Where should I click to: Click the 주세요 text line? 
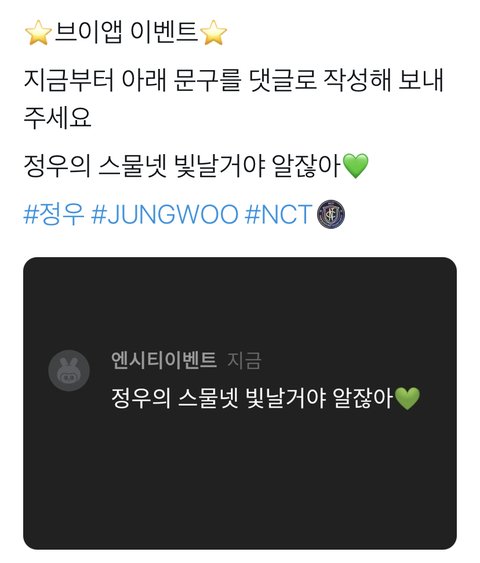point(57,118)
